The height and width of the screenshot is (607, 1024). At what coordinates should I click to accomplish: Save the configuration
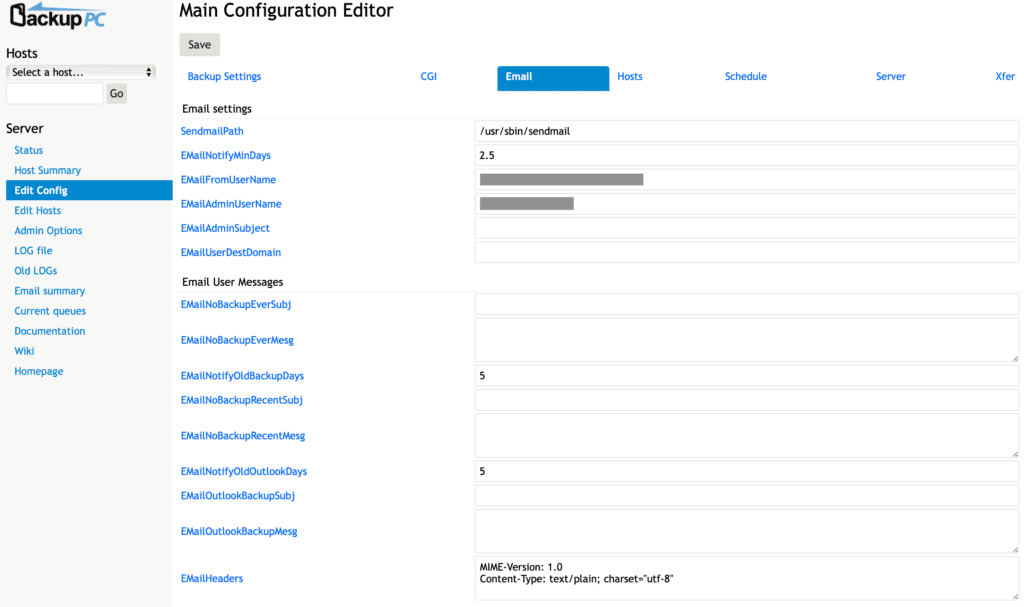click(x=199, y=45)
